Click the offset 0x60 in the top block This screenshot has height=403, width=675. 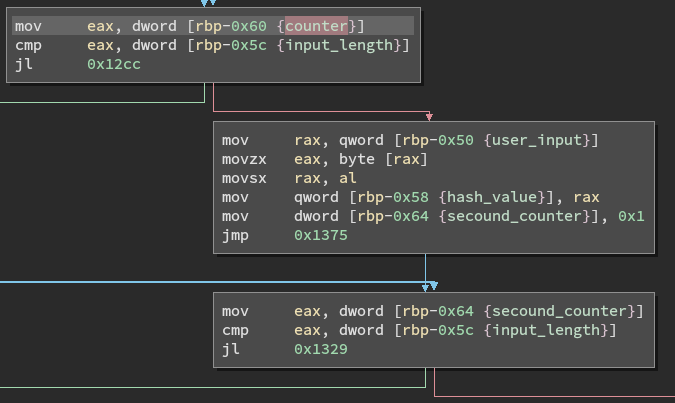click(249, 26)
